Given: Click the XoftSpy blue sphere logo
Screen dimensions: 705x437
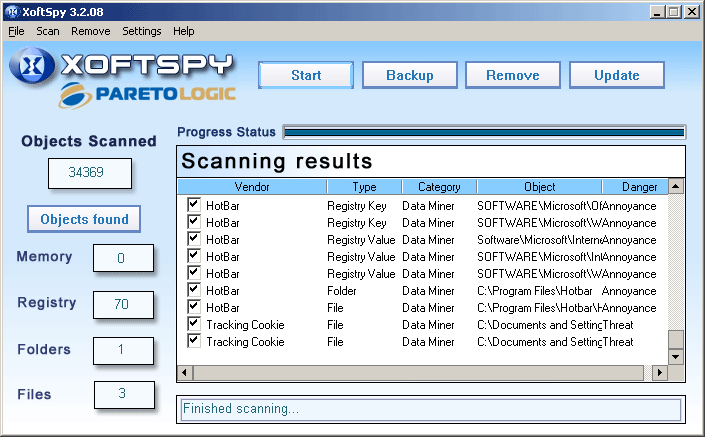Looking at the screenshot, I should (32, 66).
